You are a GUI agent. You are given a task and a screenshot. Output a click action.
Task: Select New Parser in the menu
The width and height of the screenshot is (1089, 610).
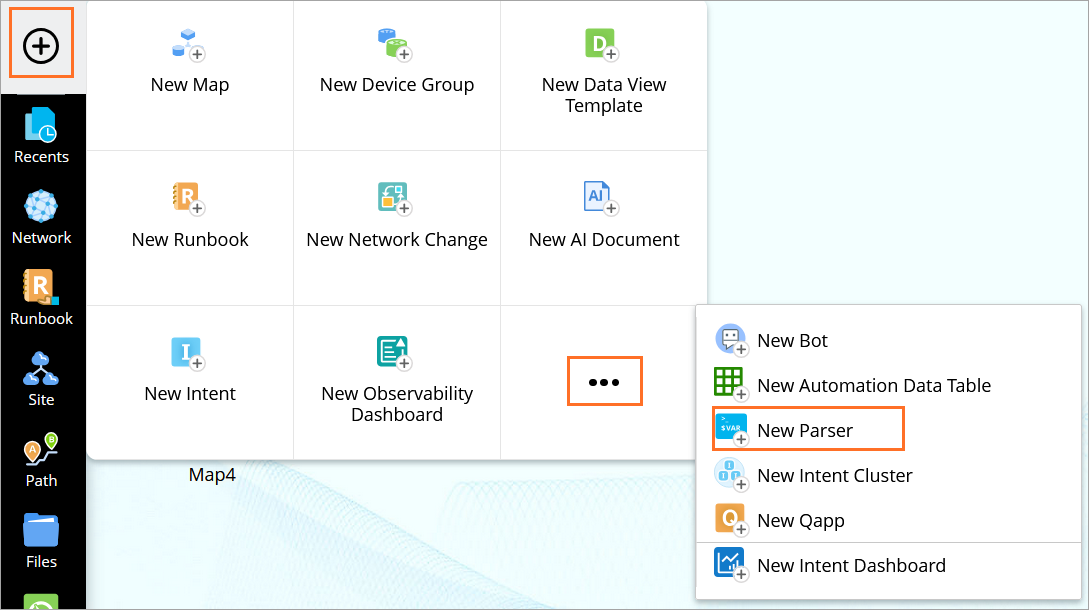click(805, 430)
